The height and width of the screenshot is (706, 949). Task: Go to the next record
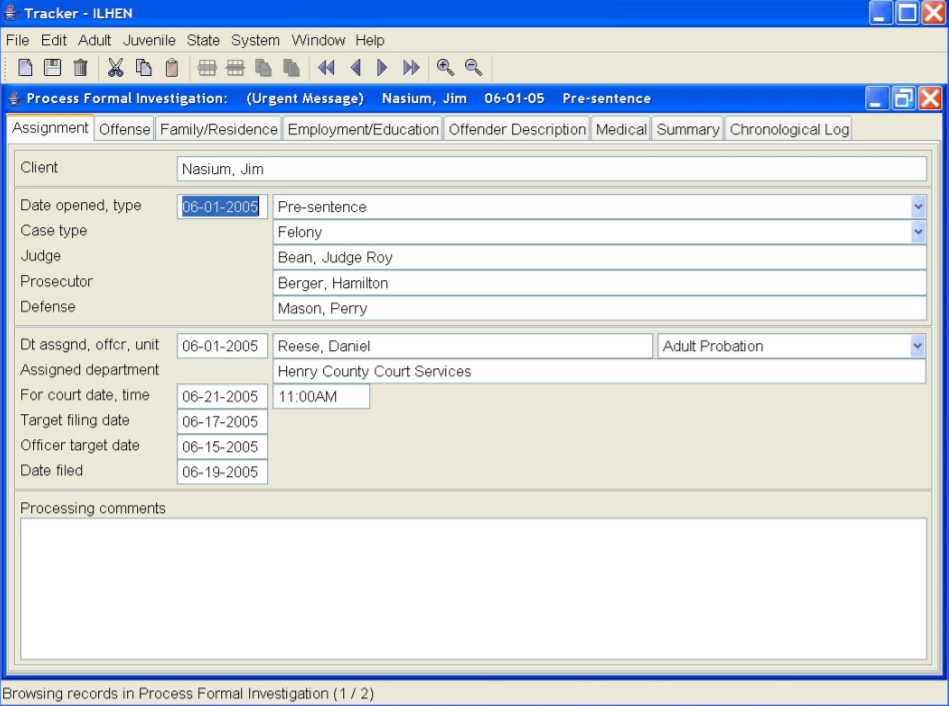pyautogui.click(x=381, y=69)
